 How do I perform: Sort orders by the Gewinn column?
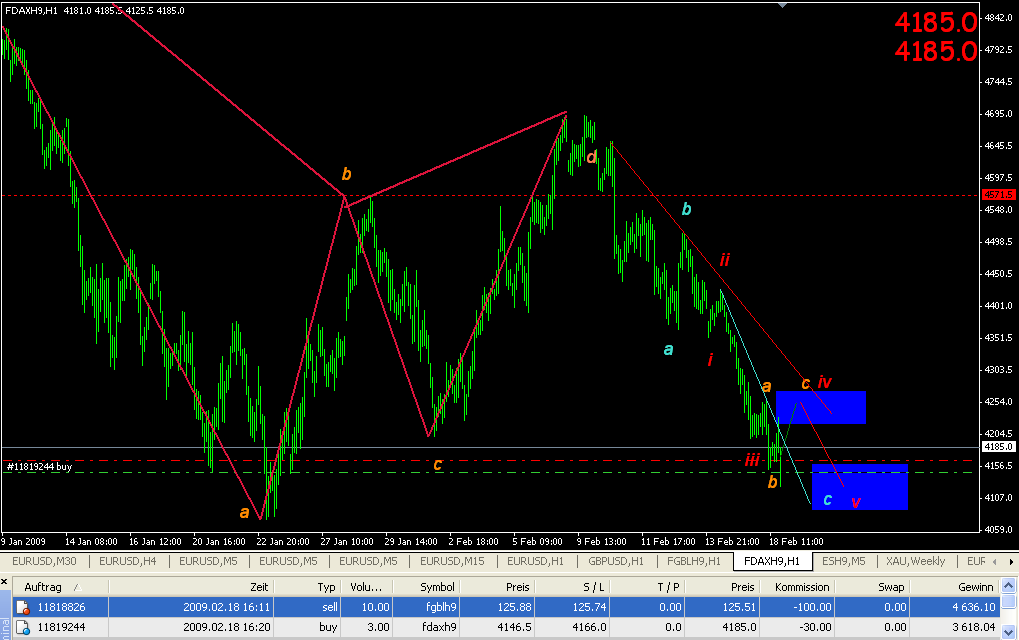976,588
